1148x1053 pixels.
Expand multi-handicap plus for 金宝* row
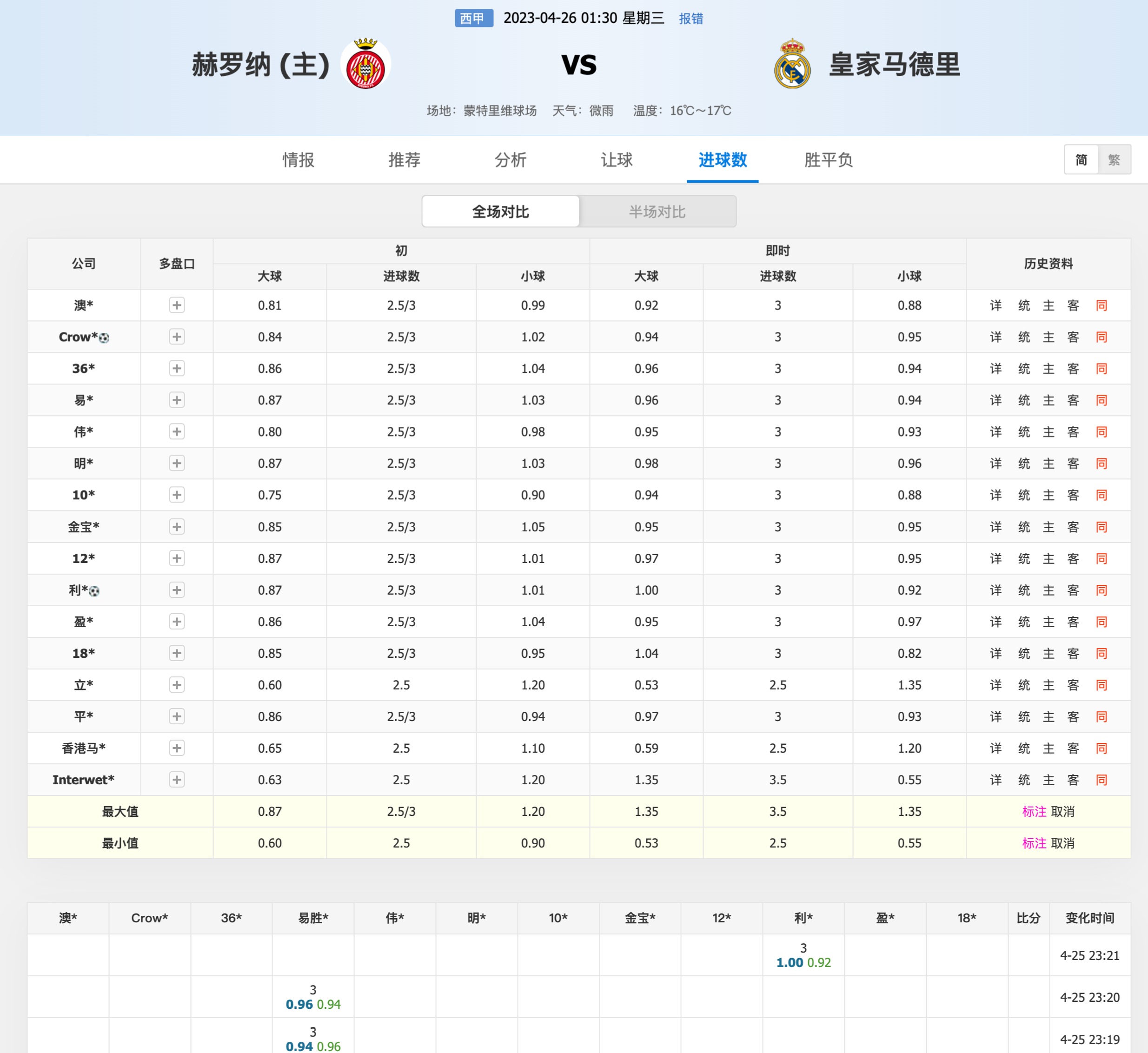[x=177, y=527]
